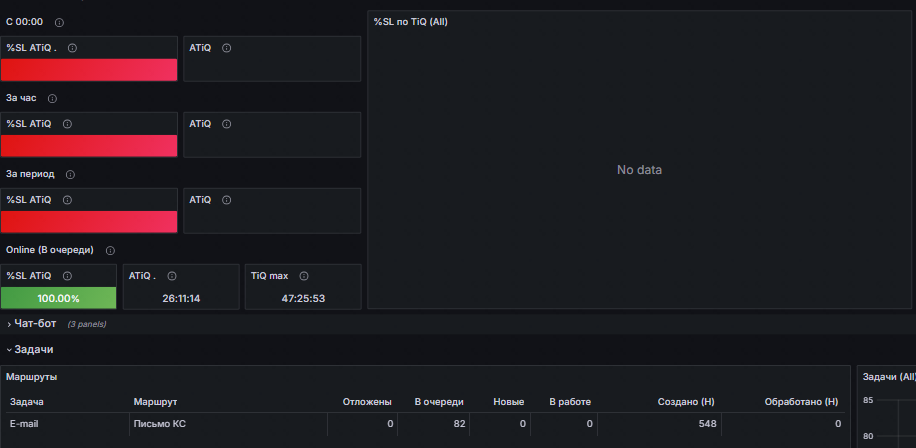The image size is (916, 448).
Task: Click the 0 value in Новые column
Action: pos(523,424)
